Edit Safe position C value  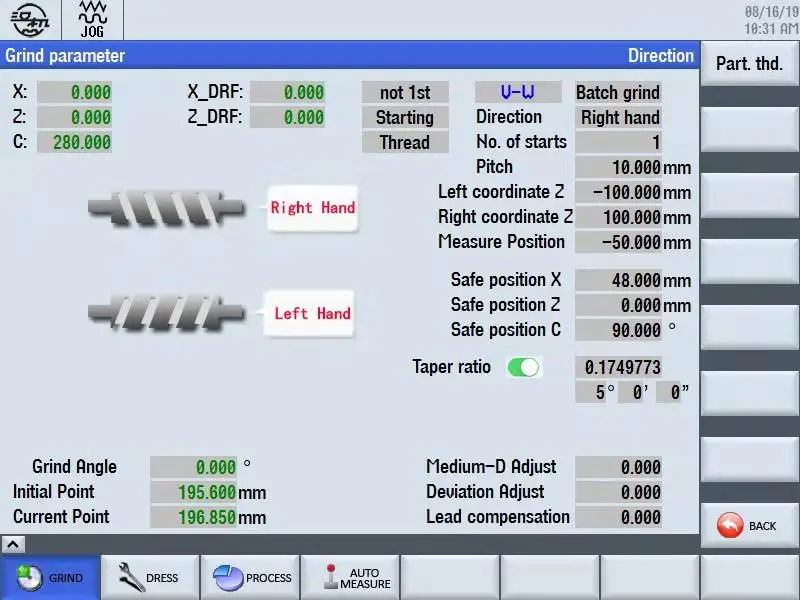618,330
